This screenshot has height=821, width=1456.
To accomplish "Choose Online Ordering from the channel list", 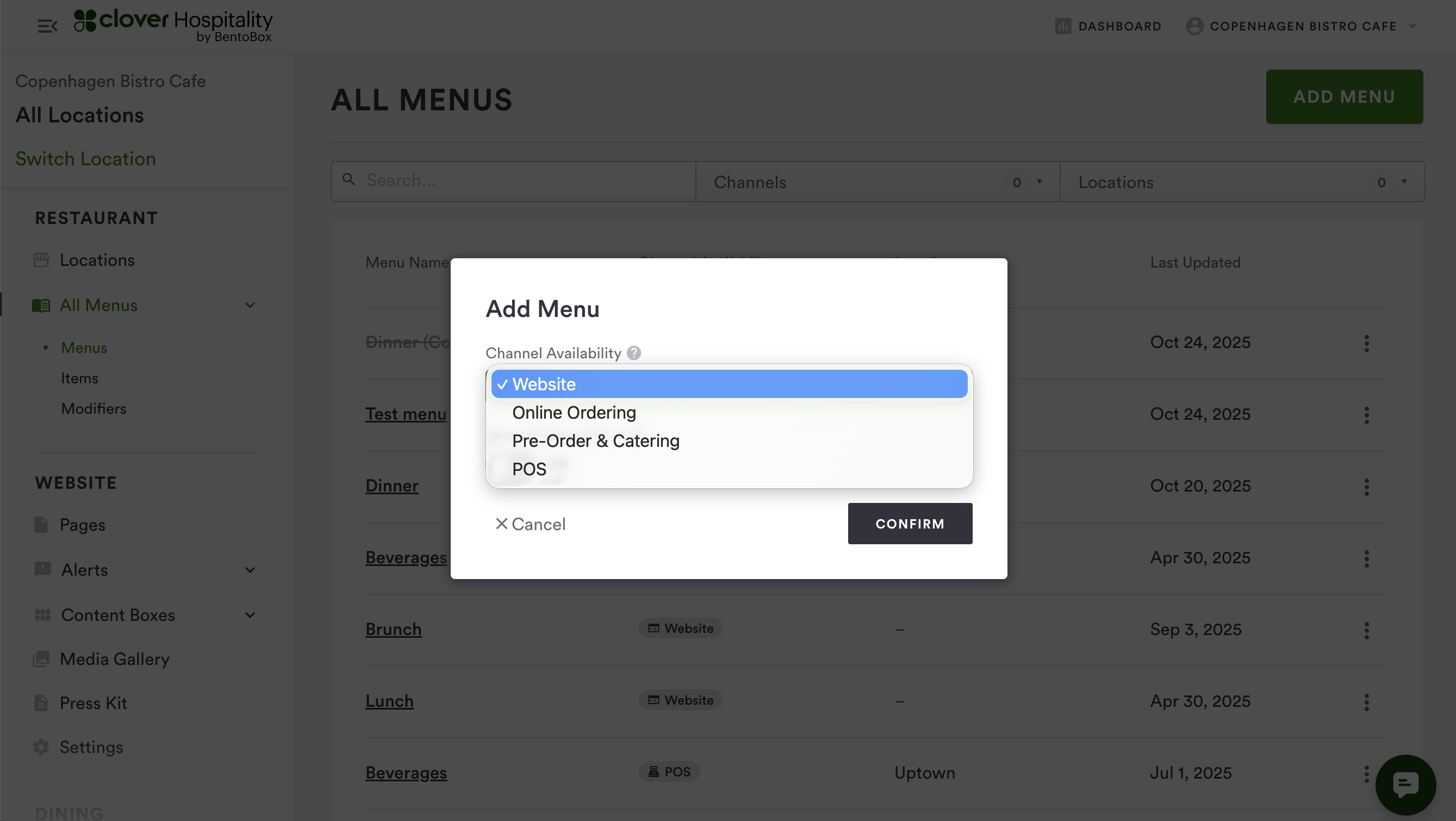I will (x=574, y=413).
